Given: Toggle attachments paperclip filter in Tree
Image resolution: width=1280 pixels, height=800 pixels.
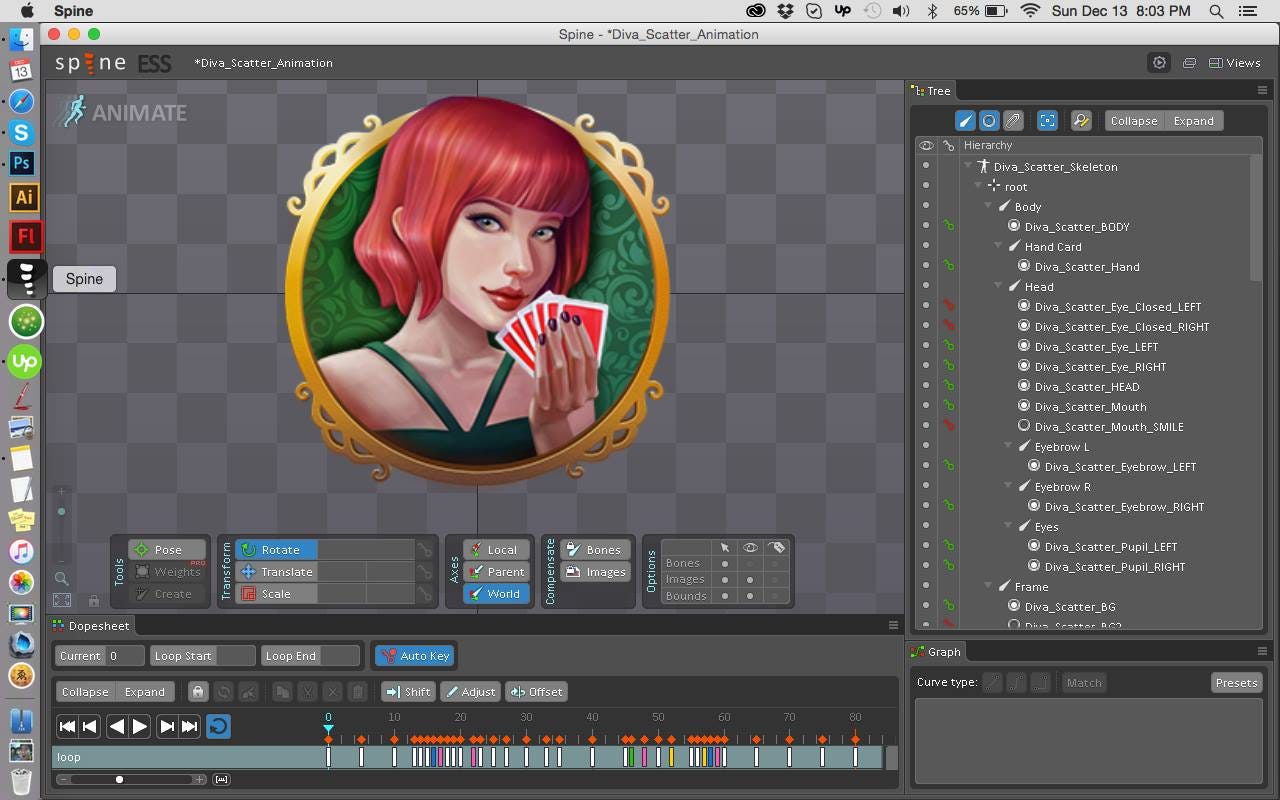Looking at the screenshot, I should click(x=1013, y=120).
